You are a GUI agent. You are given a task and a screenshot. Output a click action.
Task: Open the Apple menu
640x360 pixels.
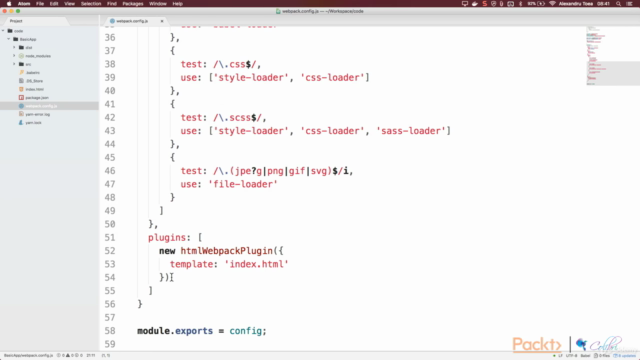coord(9,4)
